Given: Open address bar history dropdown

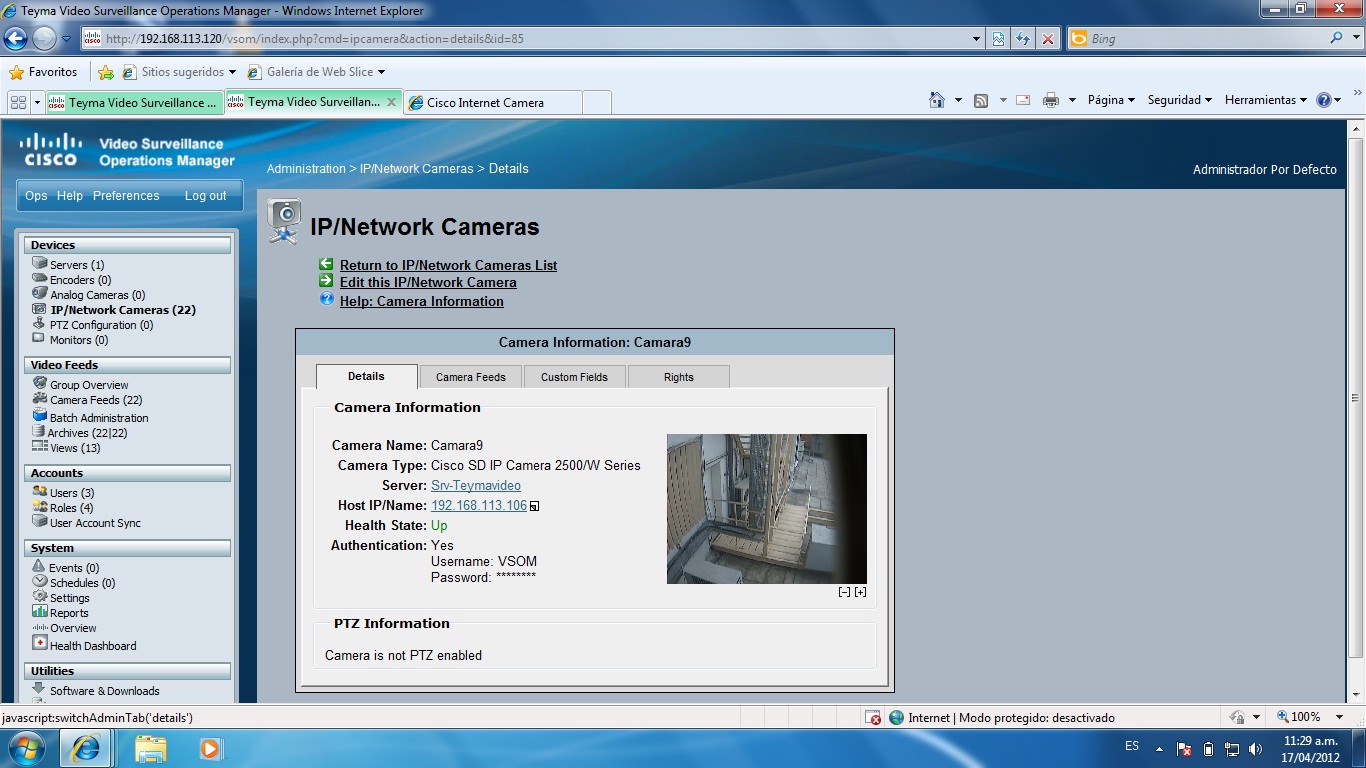Looking at the screenshot, I should point(977,39).
